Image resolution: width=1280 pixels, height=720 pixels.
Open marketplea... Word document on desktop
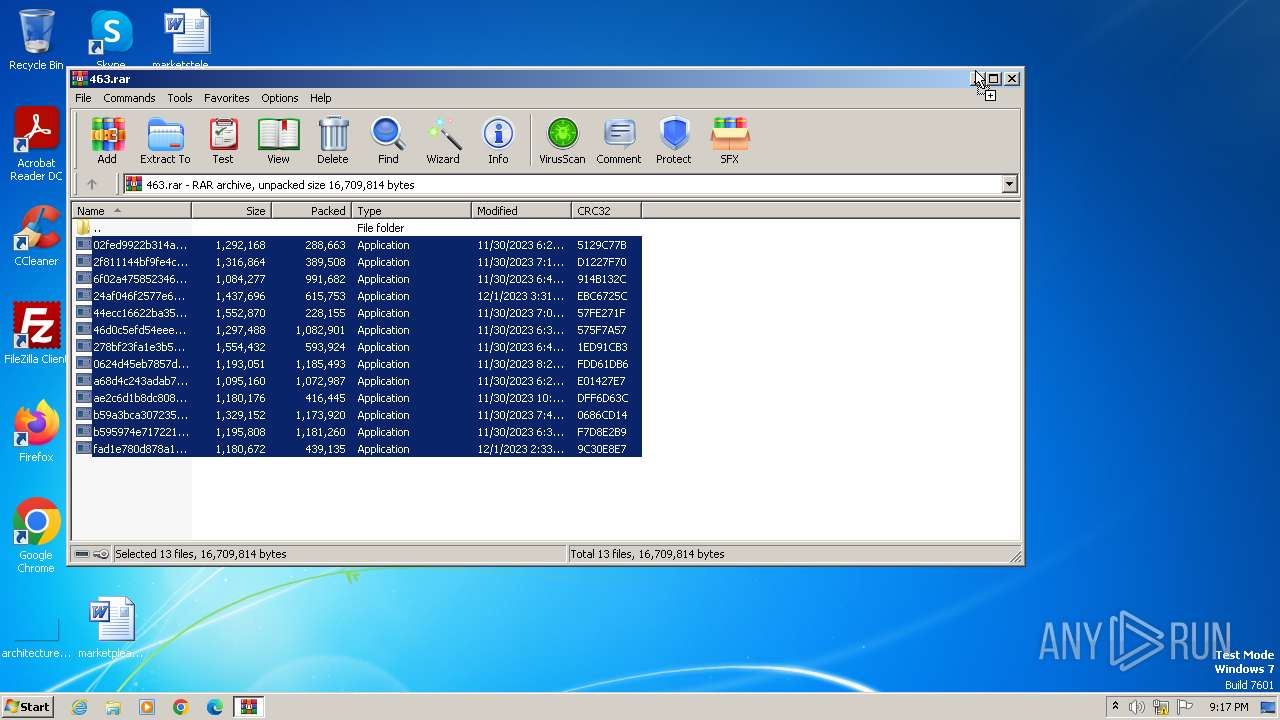click(110, 628)
